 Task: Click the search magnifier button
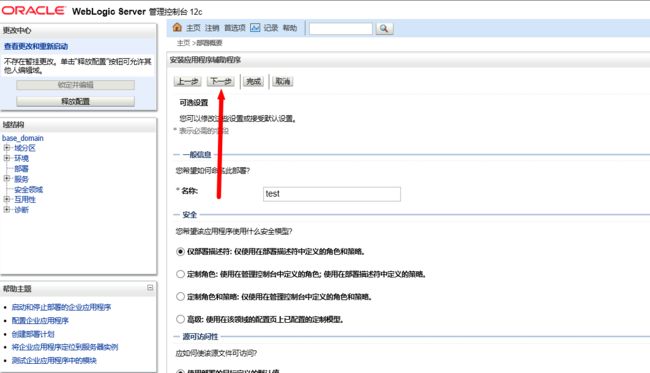[384, 28]
